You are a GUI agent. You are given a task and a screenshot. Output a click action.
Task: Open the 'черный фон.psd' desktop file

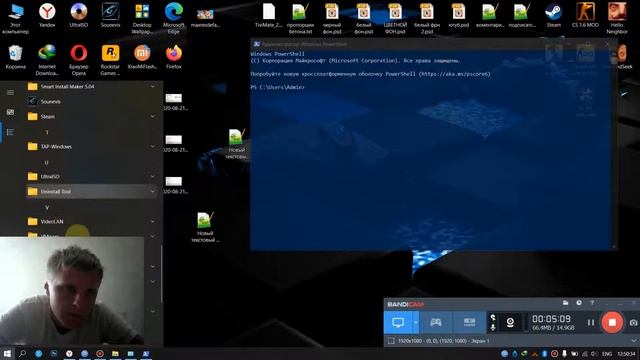331,18
